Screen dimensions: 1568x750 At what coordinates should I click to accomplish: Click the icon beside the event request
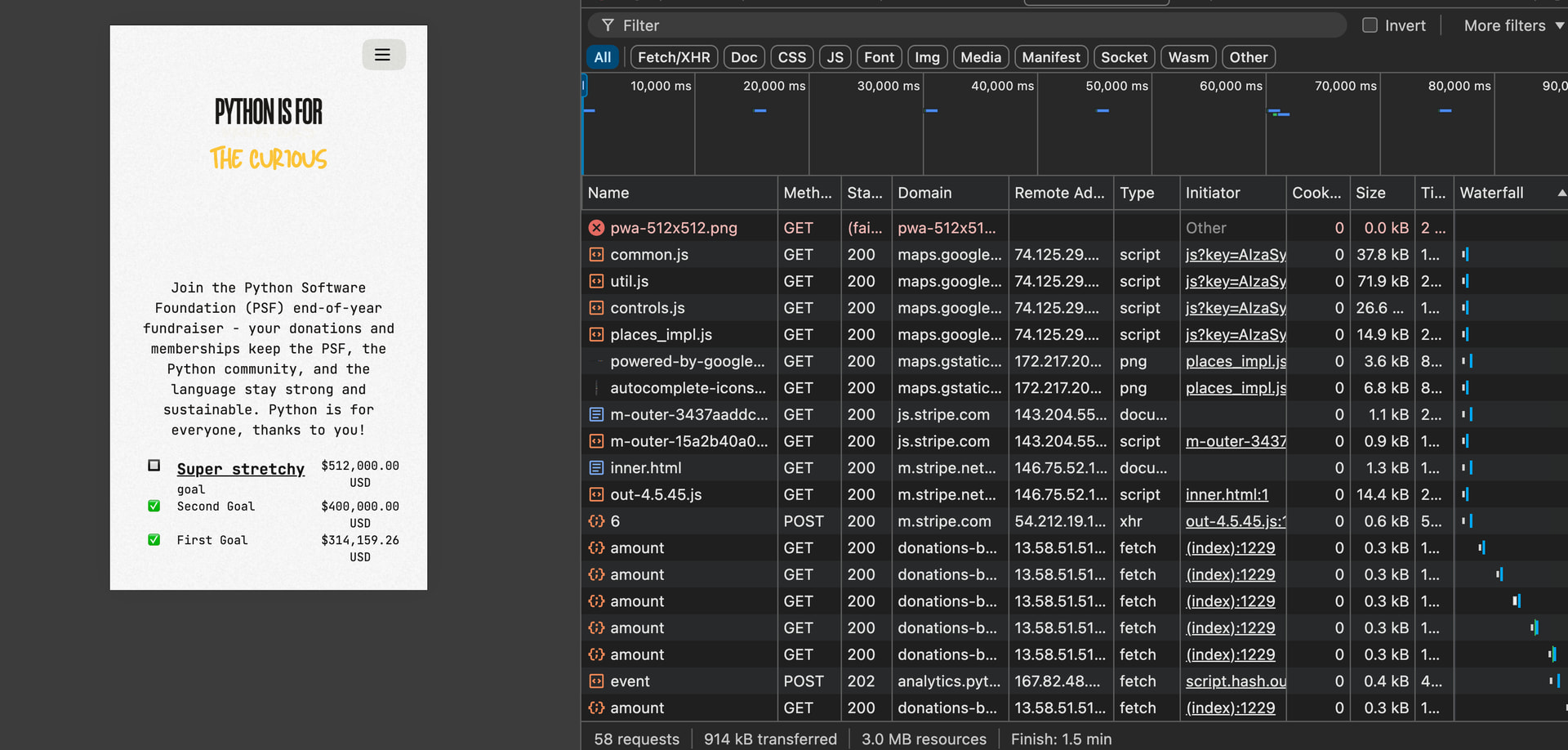[x=597, y=681]
